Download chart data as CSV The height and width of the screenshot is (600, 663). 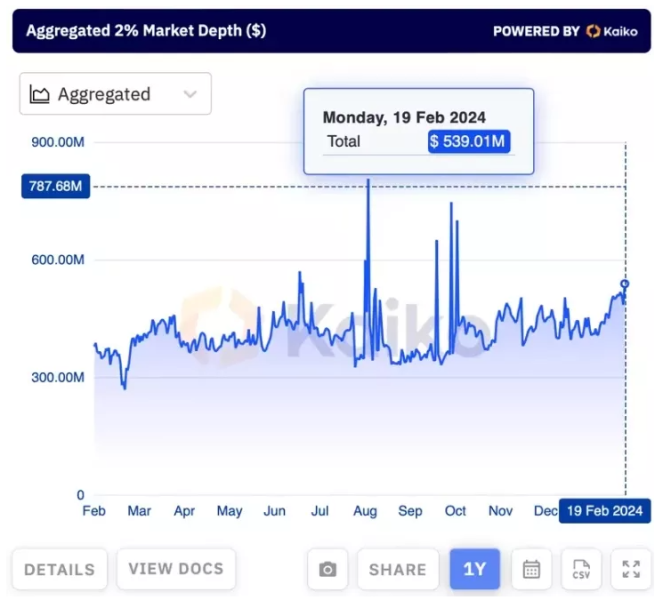[581, 569]
